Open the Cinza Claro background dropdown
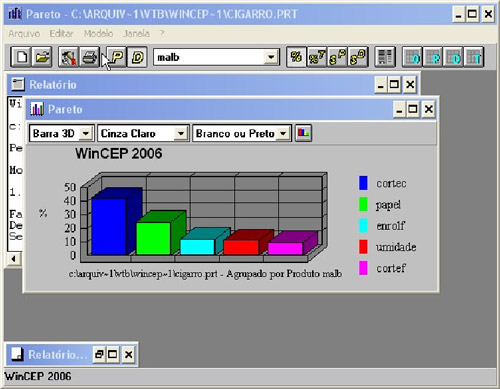The image size is (500, 389). coord(180,133)
